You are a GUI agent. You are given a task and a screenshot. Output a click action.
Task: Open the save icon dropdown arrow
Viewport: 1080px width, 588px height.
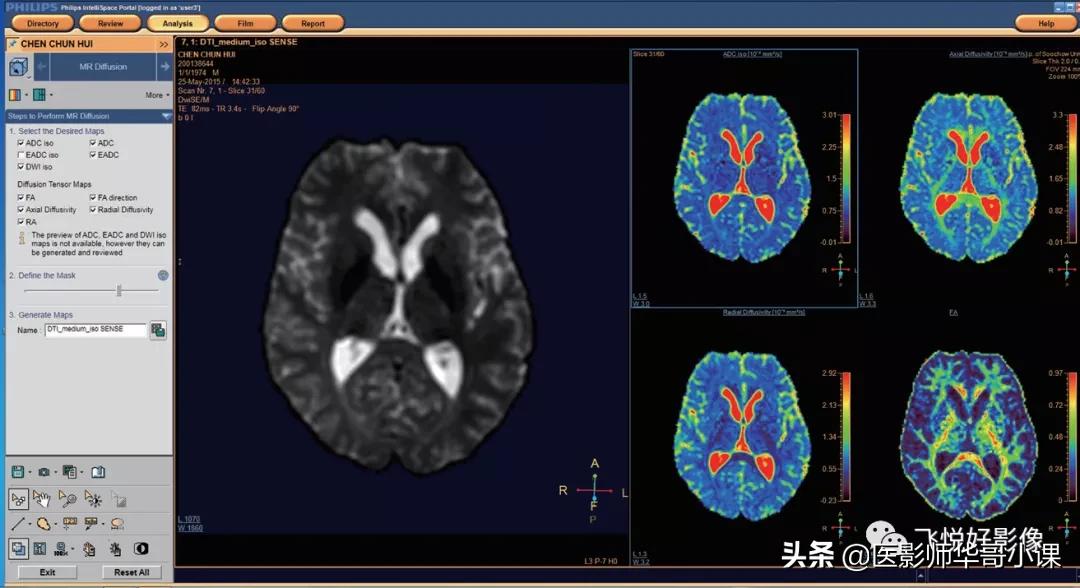30,472
